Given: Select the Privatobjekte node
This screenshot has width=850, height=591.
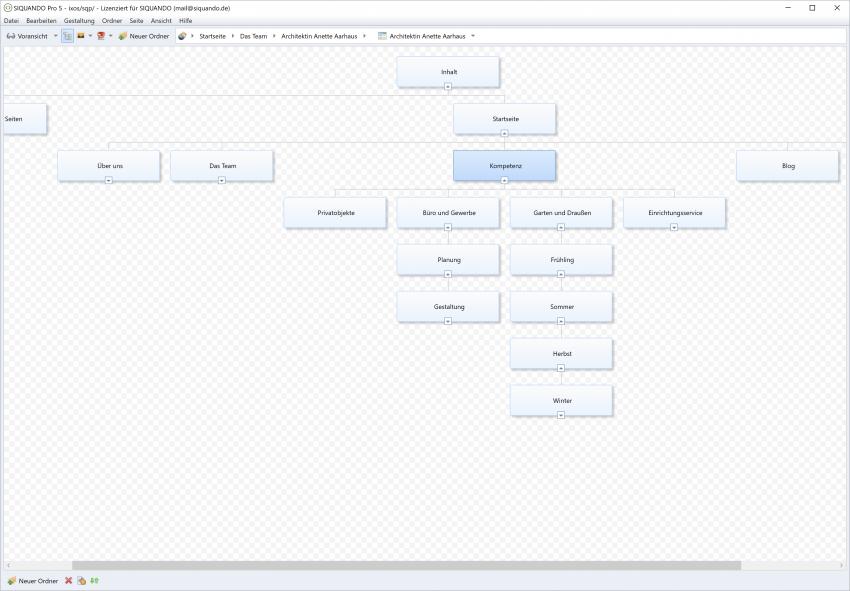Looking at the screenshot, I should click(335, 212).
